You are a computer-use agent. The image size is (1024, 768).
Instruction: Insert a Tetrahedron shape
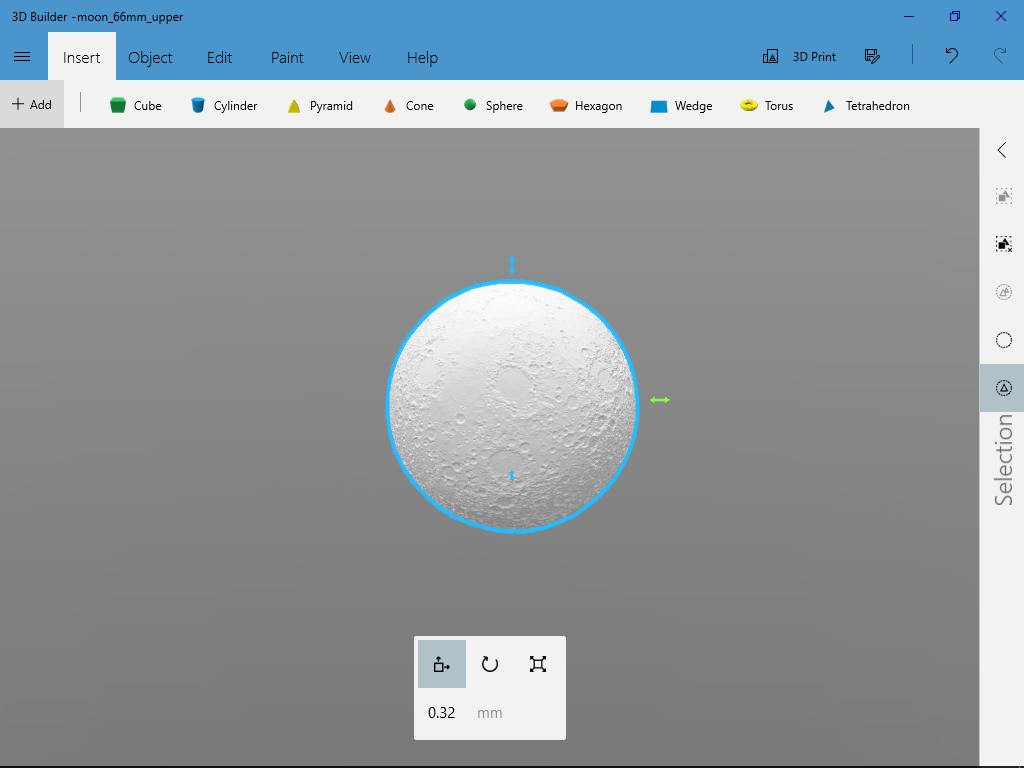coord(866,105)
